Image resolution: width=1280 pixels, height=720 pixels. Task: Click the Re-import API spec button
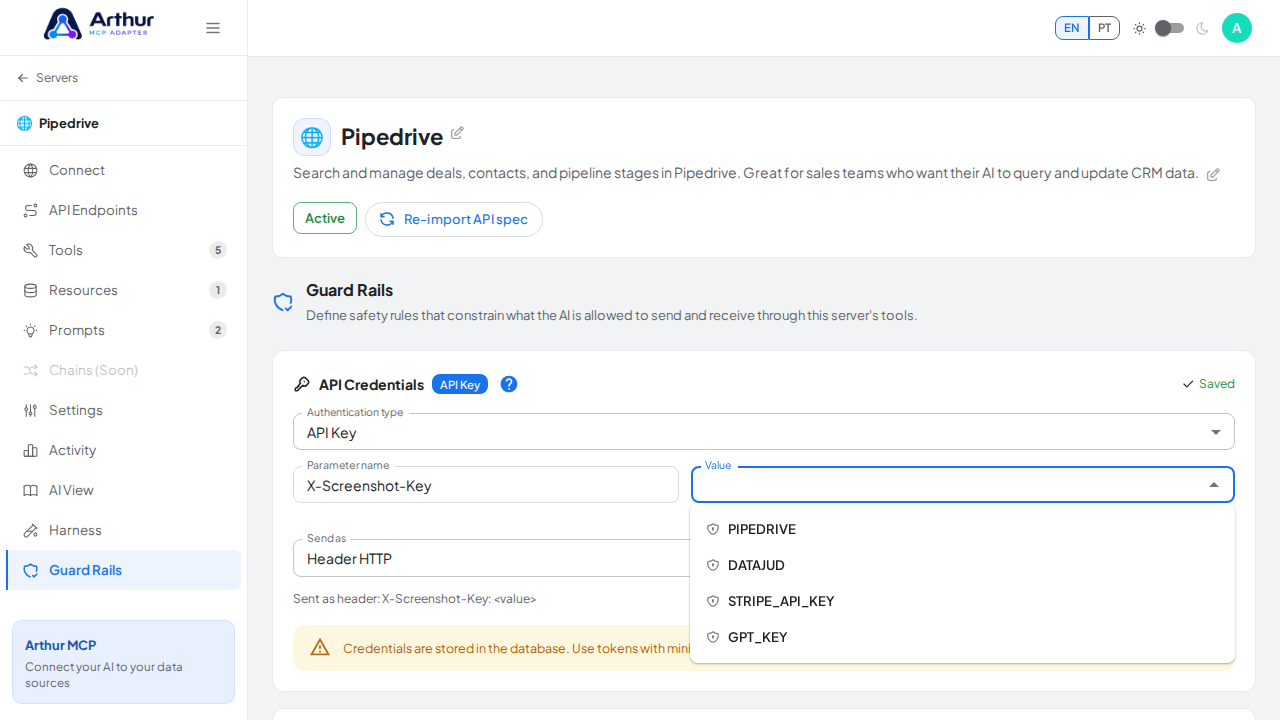pyautogui.click(x=454, y=219)
